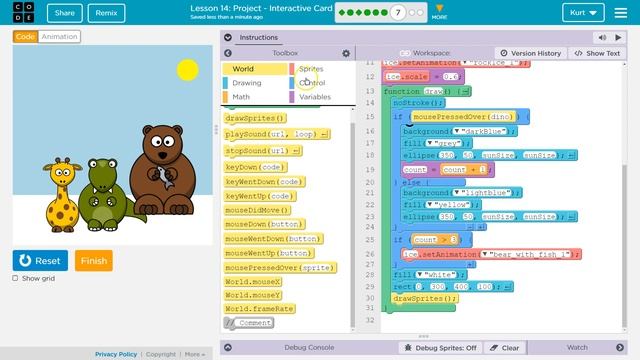Select the Control toolbox category

pos(312,83)
